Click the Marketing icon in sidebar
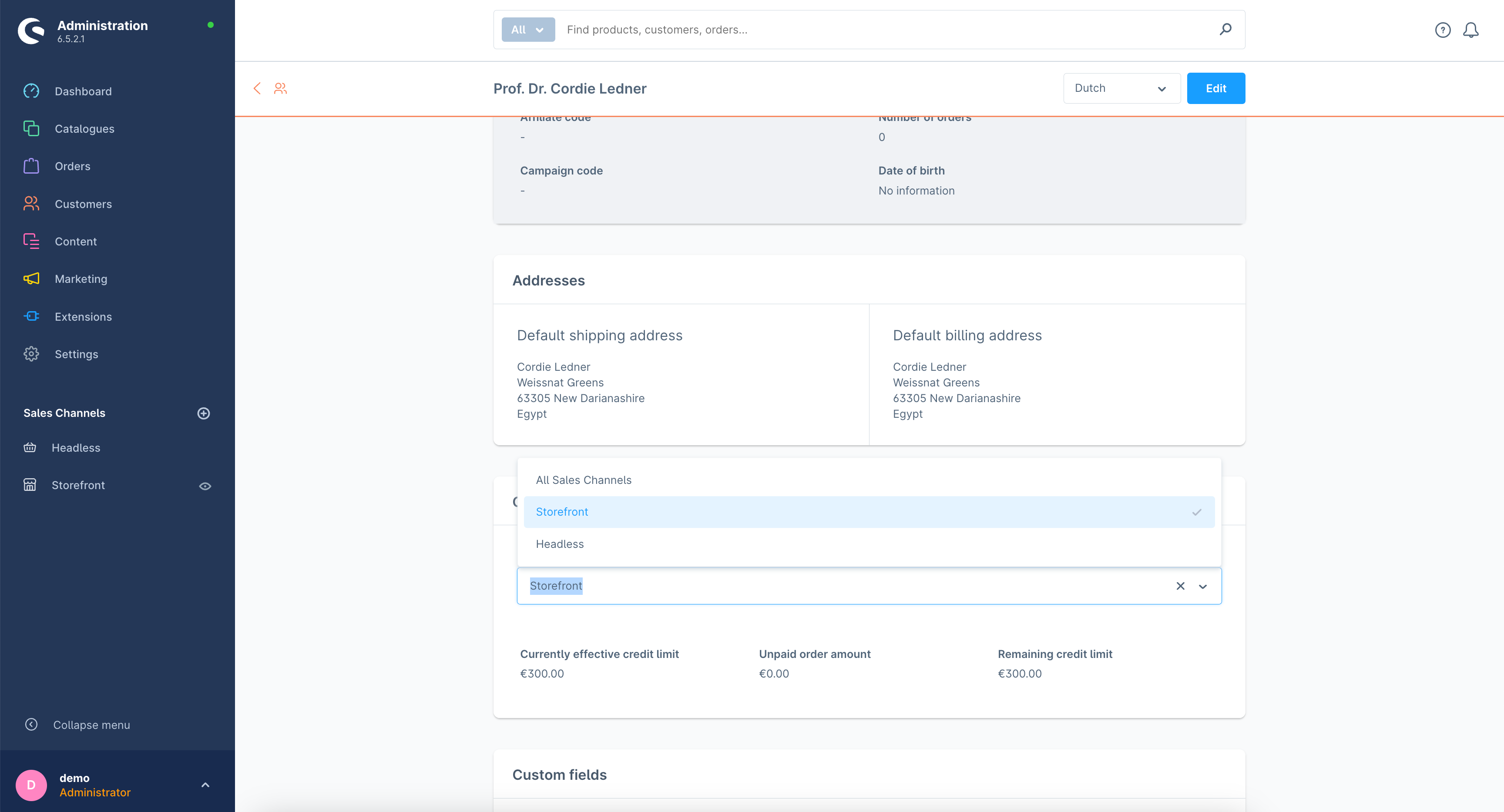 [31, 279]
